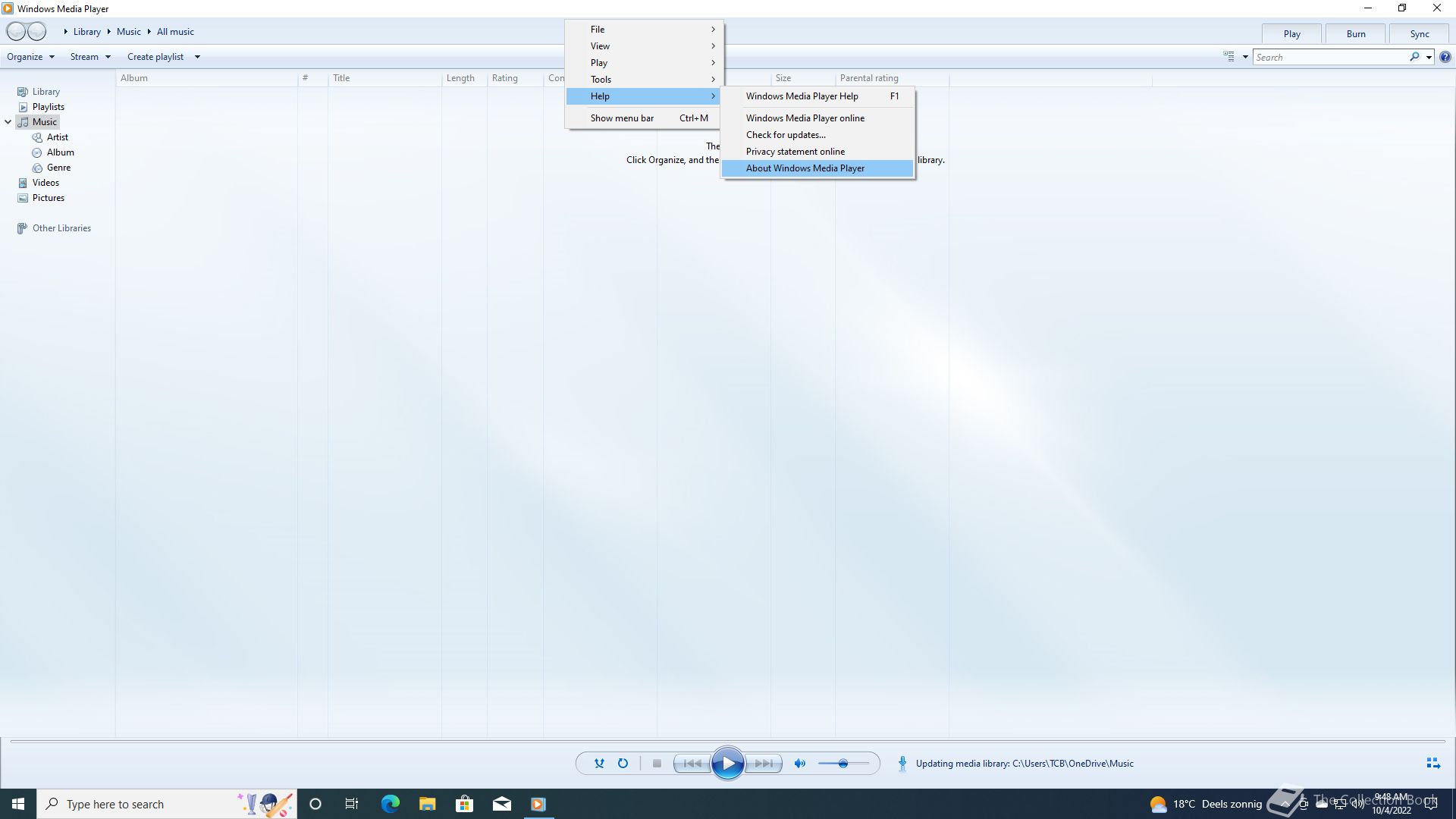1456x819 pixels.
Task: Open the Stream dropdown
Action: 90,57
